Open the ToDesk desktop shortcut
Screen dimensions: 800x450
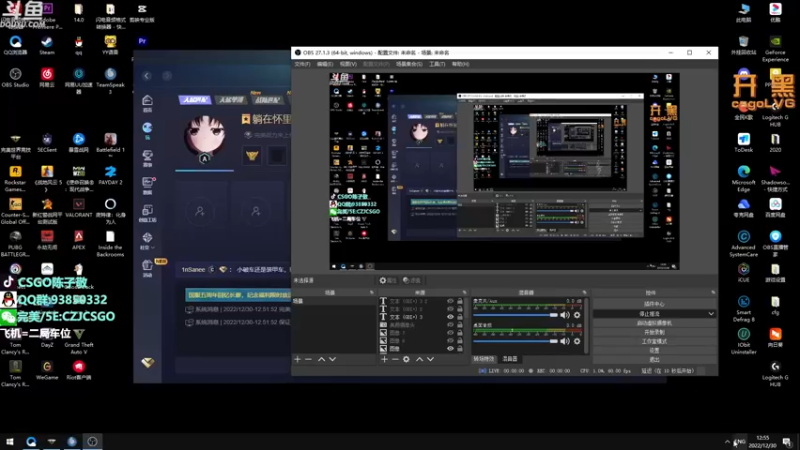(x=743, y=142)
